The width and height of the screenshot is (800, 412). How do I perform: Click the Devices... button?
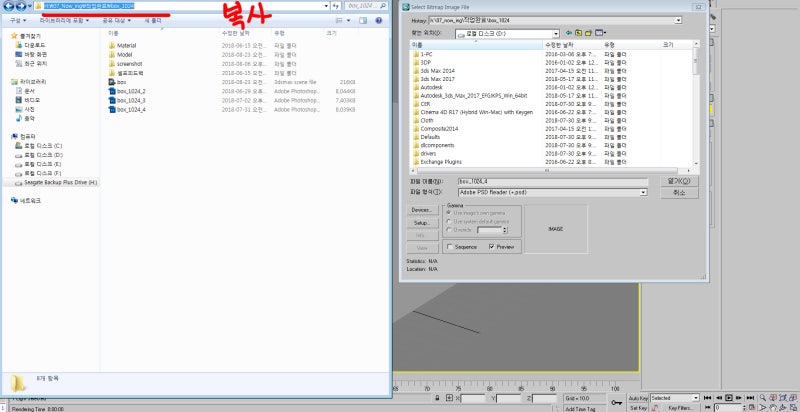[x=422, y=210]
